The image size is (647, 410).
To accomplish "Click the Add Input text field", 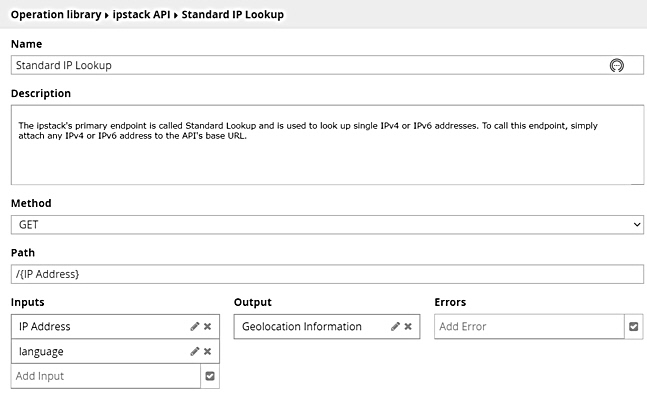I will tap(105, 376).
